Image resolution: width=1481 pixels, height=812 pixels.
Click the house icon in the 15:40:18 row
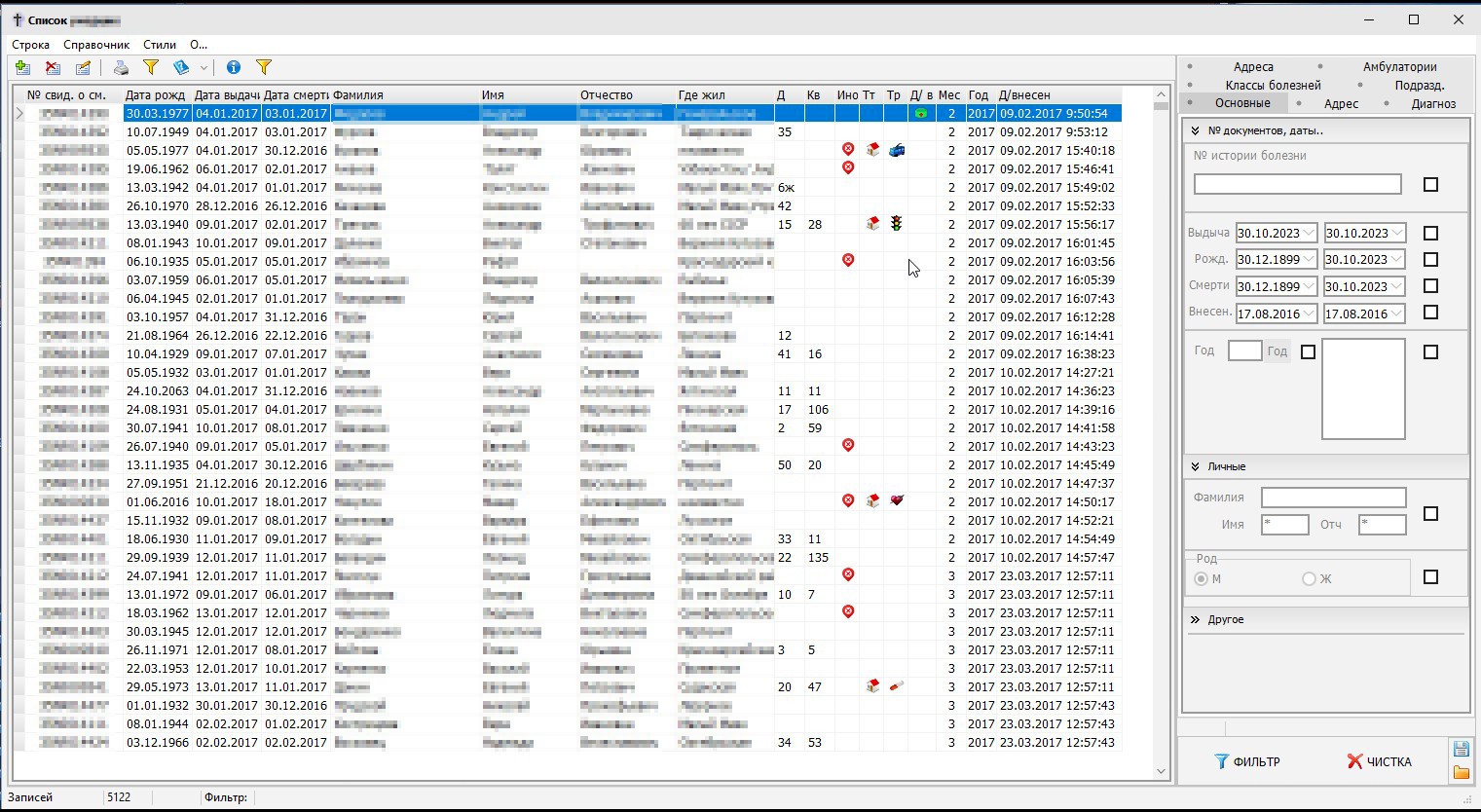tap(872, 150)
